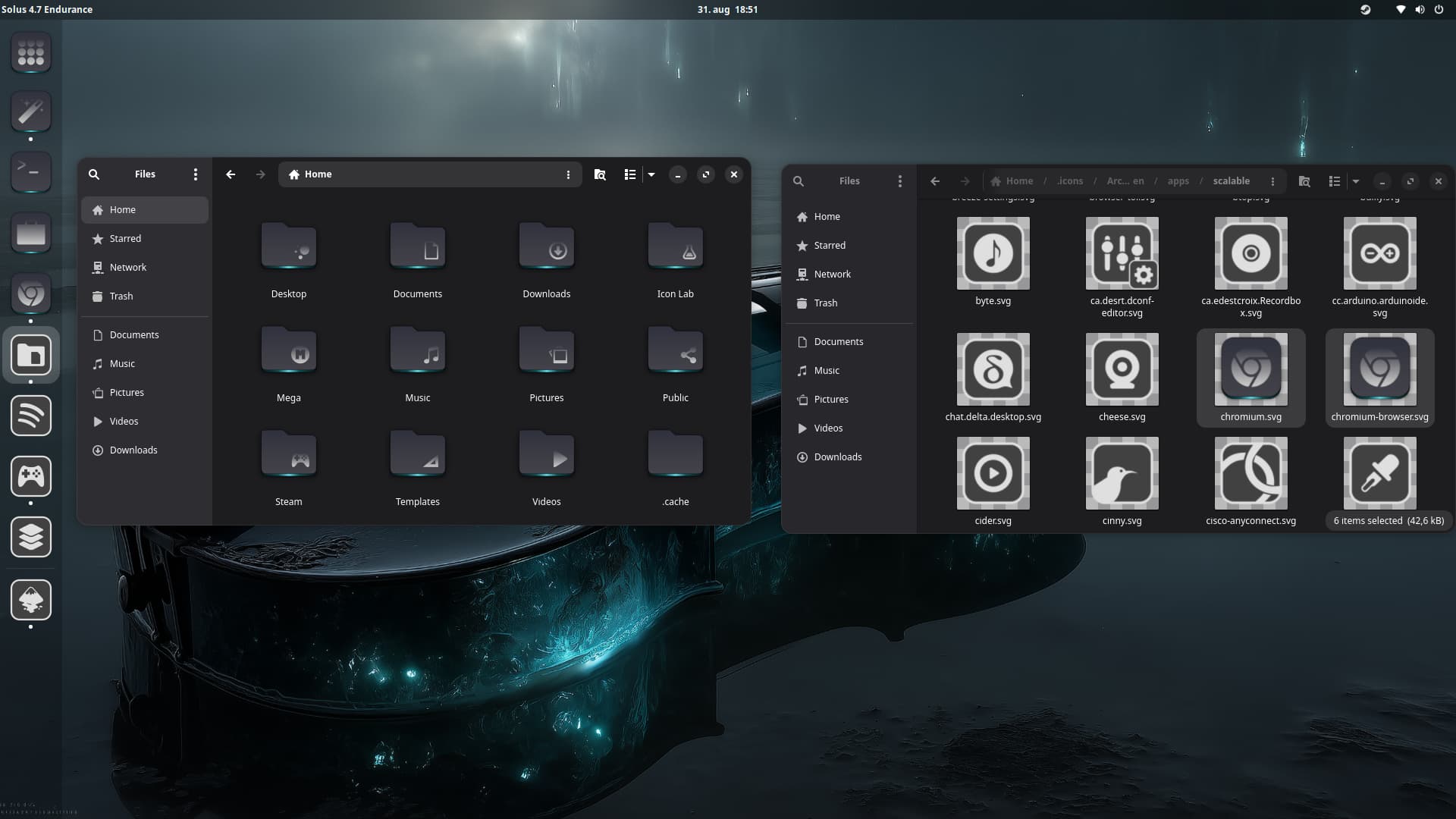Open Trash in right Files sidebar
Viewport: 1456px width, 819px height.
(825, 303)
